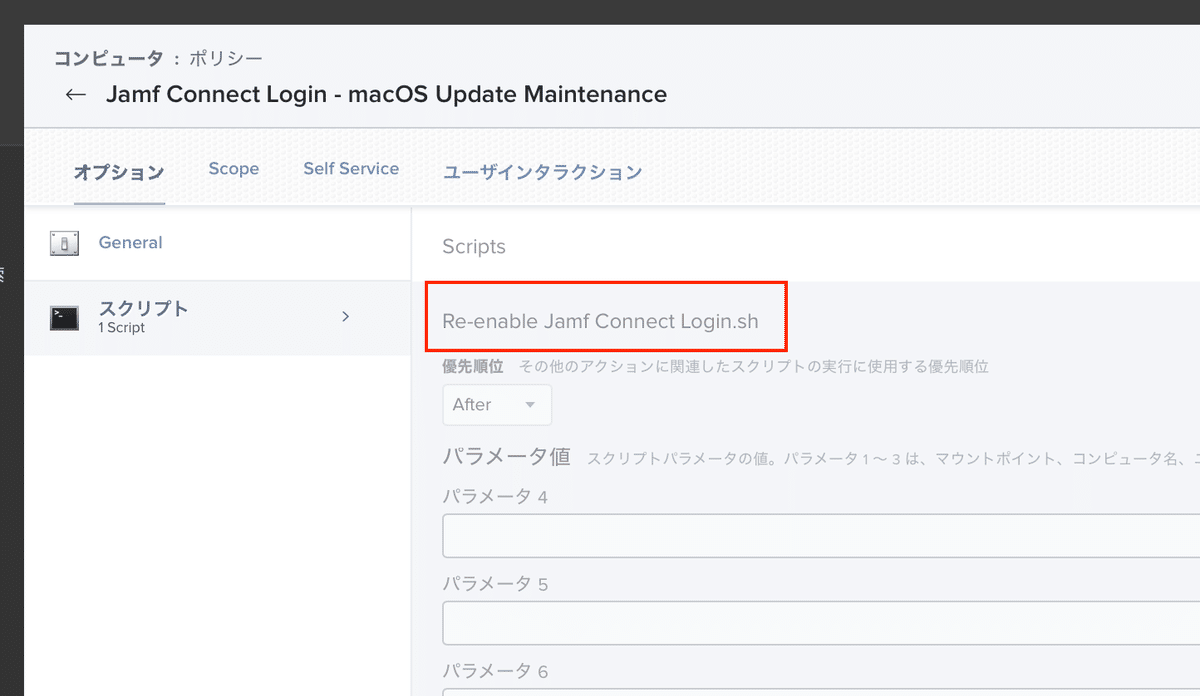Viewport: 1200px width, 696px height.
Task: Click the パラメータ 6 label
Action: (x=495, y=672)
